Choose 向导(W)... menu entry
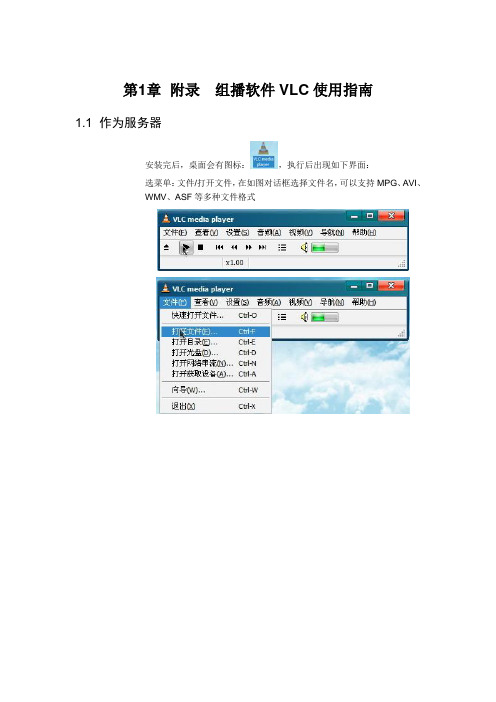 coord(215,390)
